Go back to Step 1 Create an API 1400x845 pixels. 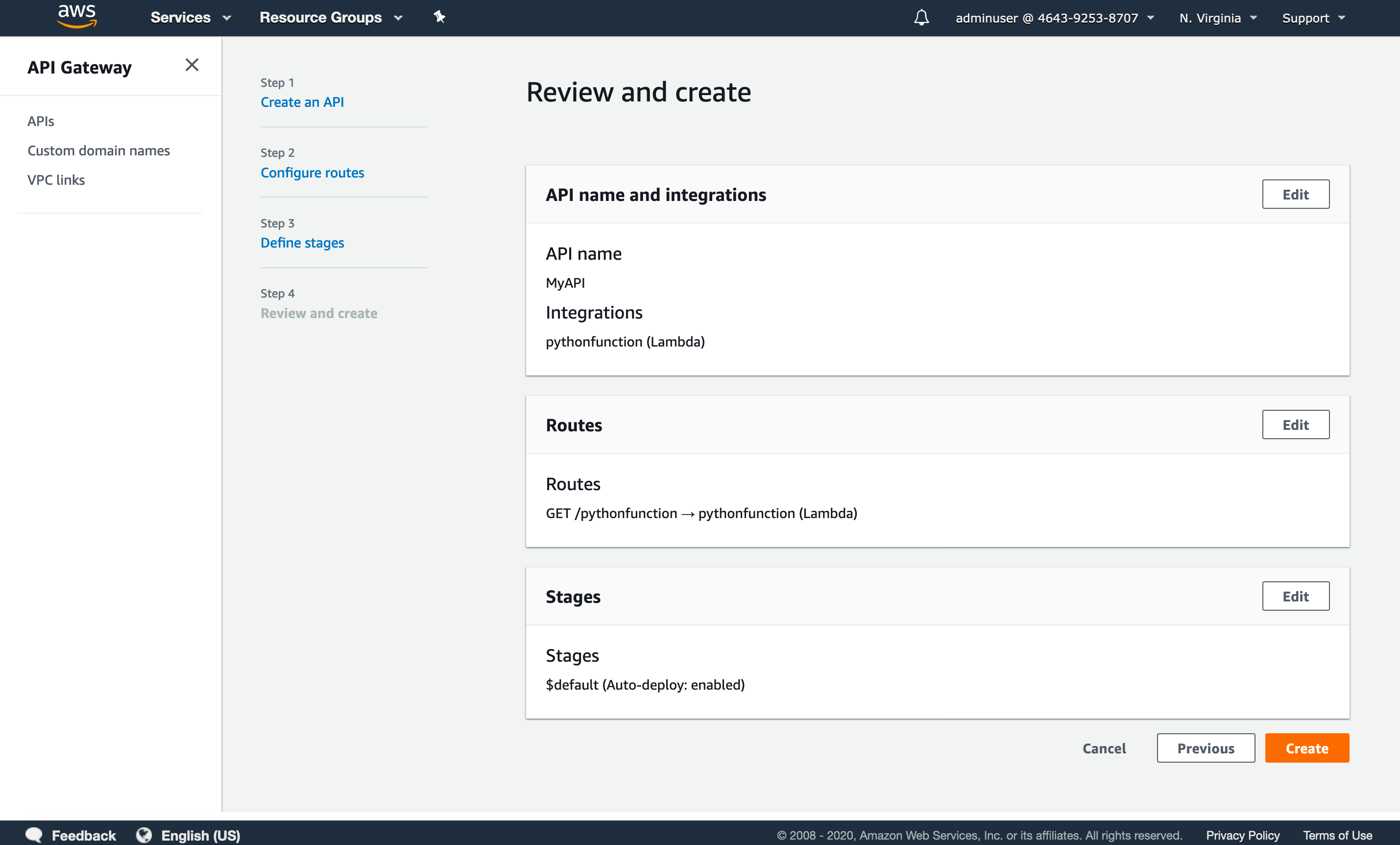click(302, 102)
